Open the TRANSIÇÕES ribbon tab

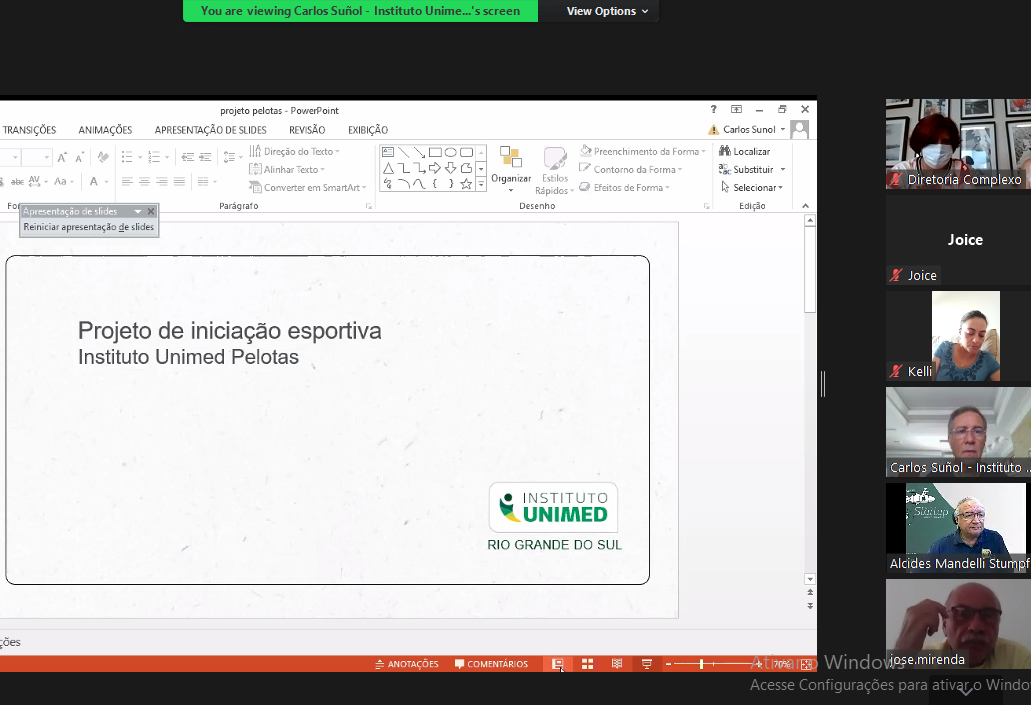point(29,130)
